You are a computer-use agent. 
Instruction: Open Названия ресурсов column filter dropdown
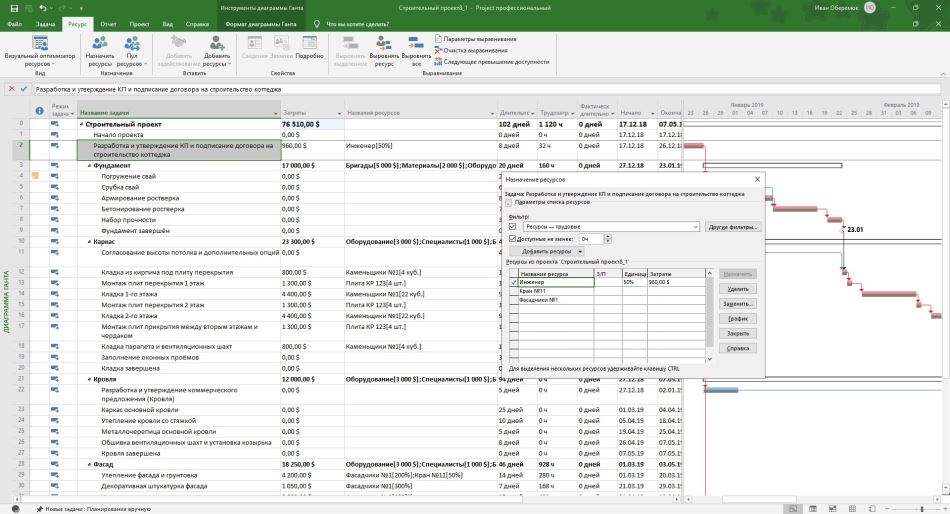pyautogui.click(x=492, y=113)
